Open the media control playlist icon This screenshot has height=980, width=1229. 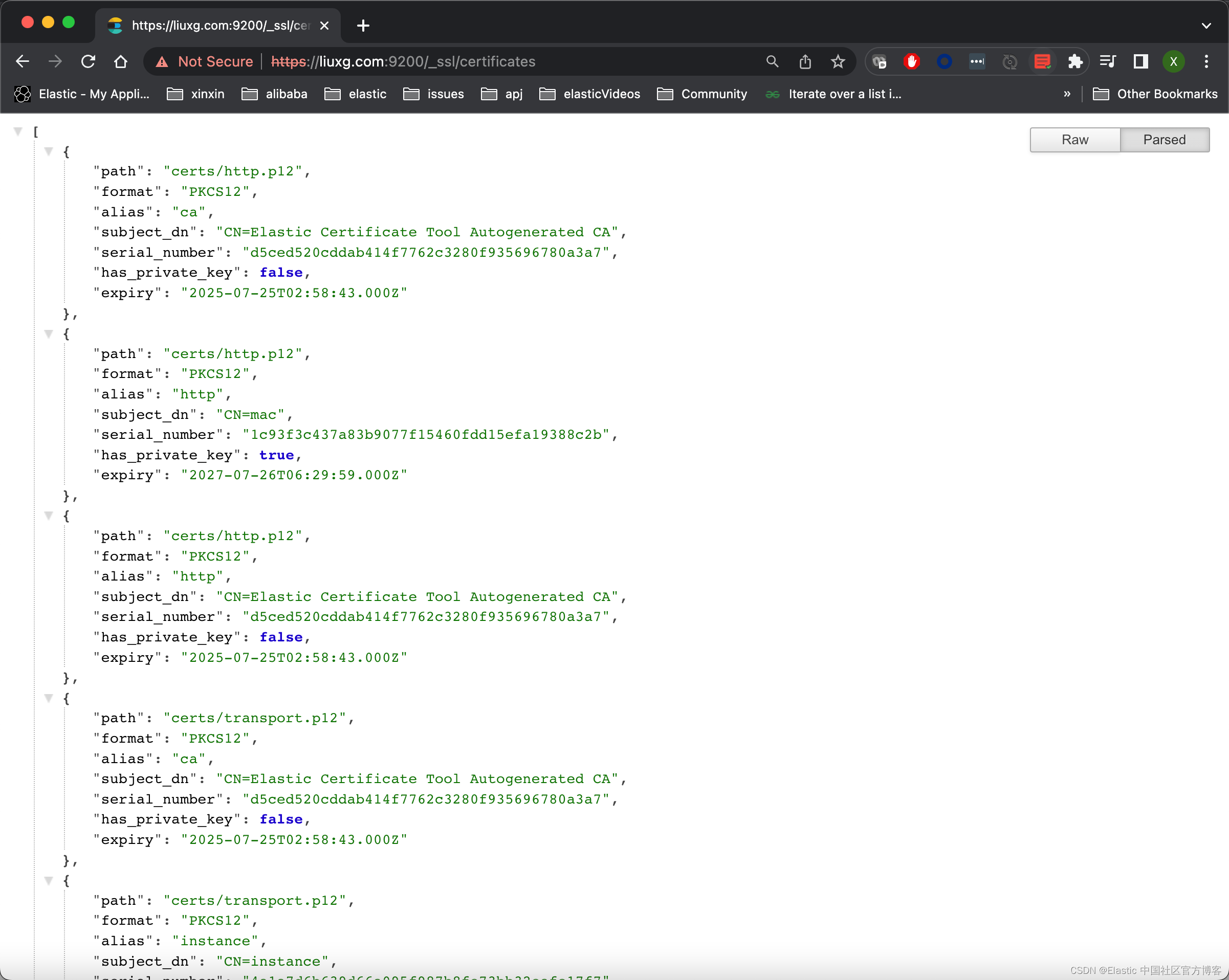[x=1108, y=61]
